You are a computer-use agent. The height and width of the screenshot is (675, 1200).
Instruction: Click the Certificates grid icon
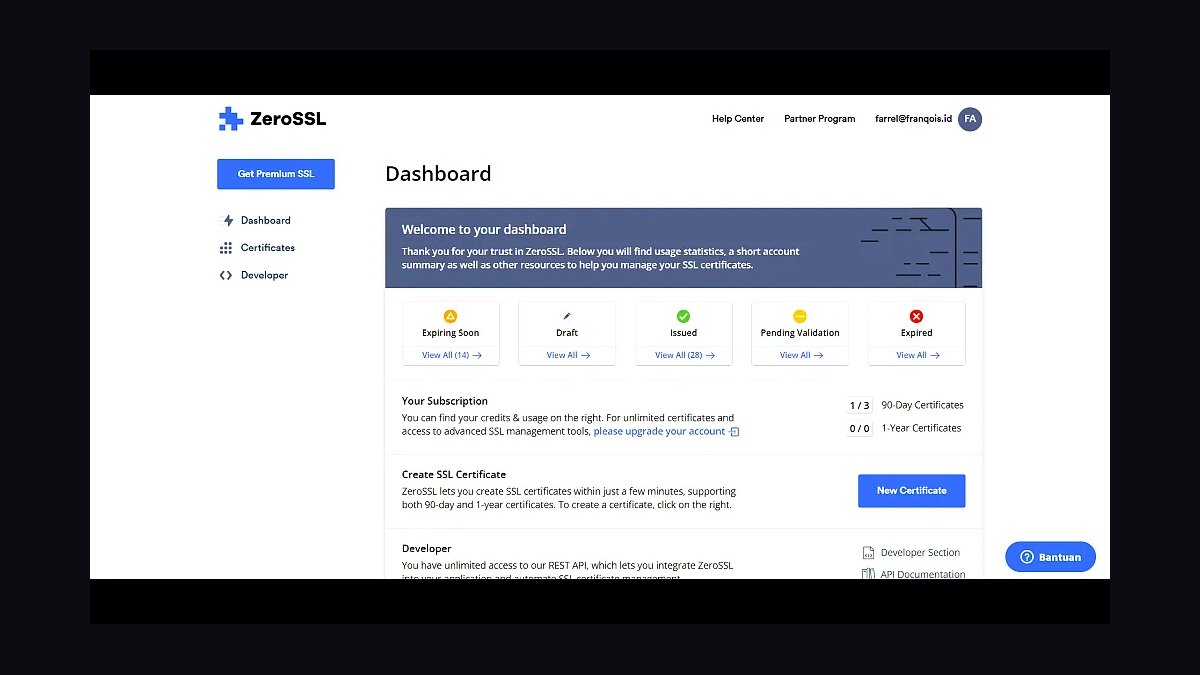(x=226, y=248)
